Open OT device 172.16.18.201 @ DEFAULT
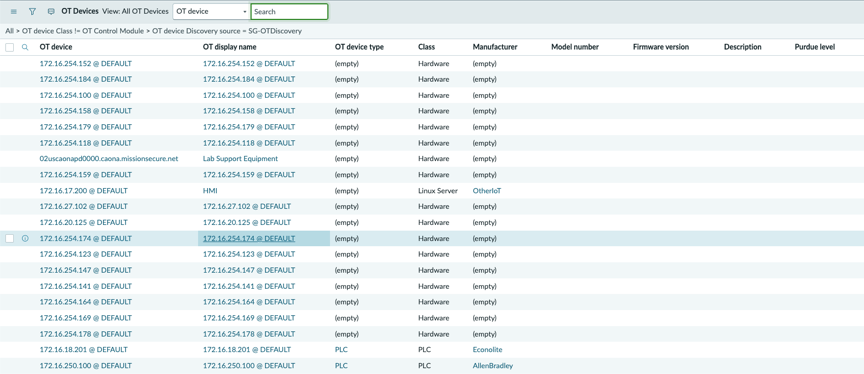This screenshot has height=374, width=864. pyautogui.click(x=83, y=350)
